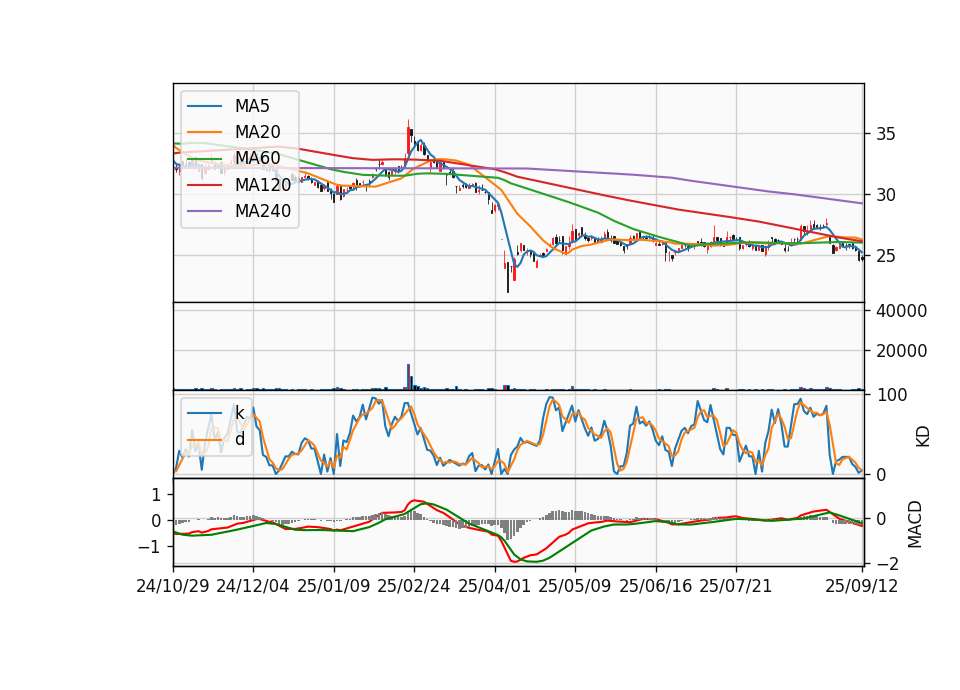Click the price axis value 25

tap(885, 256)
